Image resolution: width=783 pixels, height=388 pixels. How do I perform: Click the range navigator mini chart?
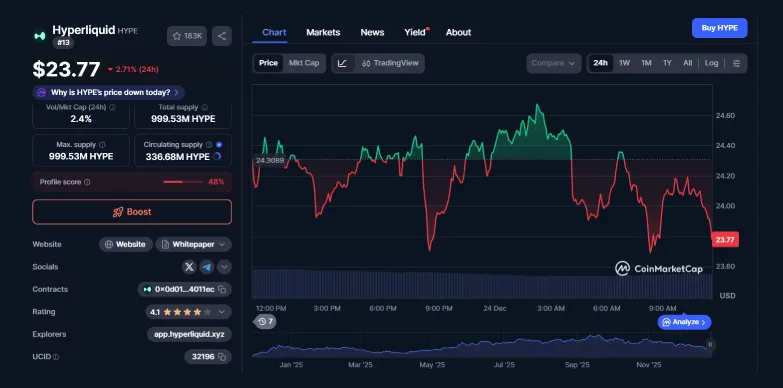pyautogui.click(x=482, y=346)
